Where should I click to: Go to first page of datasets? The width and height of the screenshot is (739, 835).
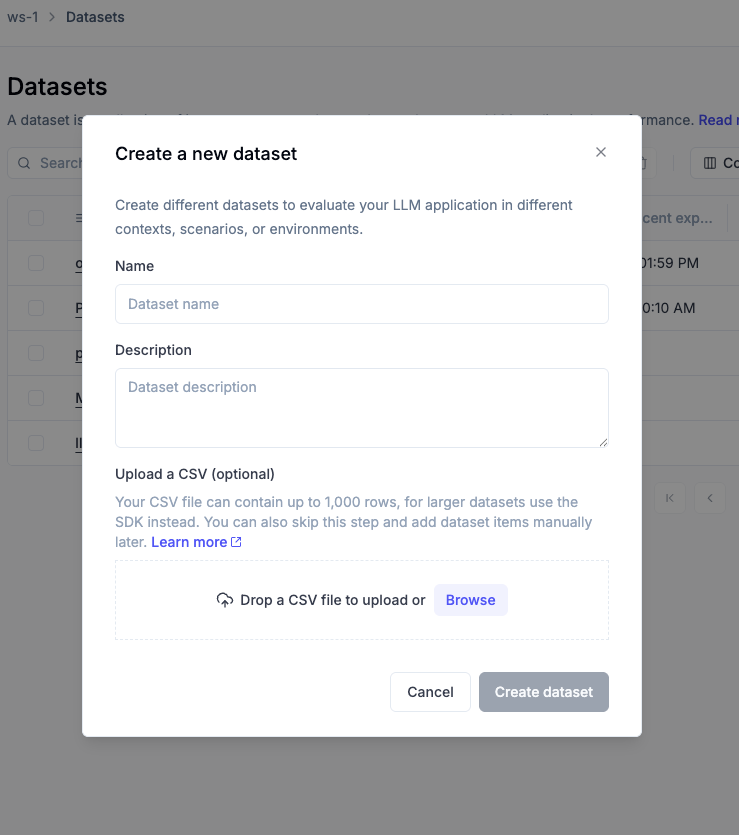click(670, 498)
